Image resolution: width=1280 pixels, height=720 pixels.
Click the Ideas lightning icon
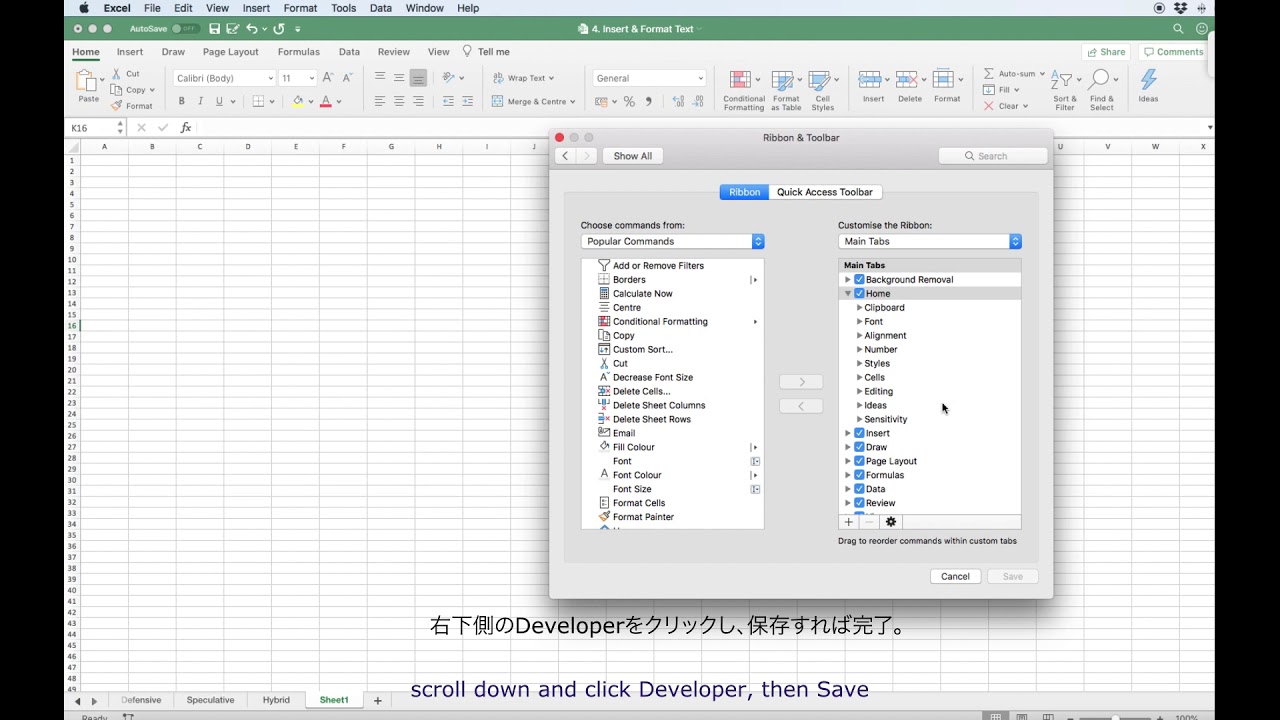[1148, 79]
